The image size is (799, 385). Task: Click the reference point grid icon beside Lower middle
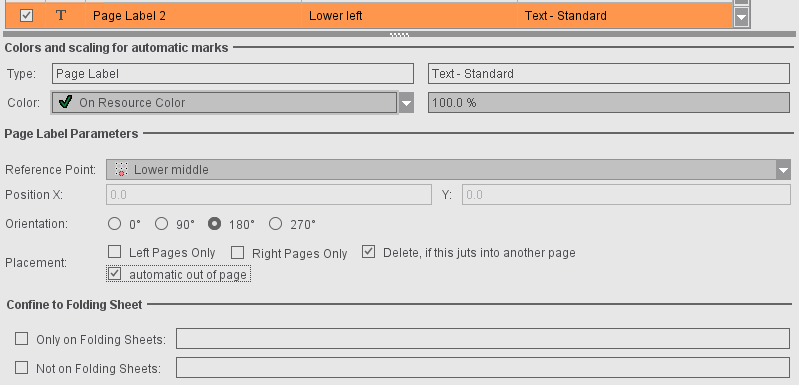[121, 170]
